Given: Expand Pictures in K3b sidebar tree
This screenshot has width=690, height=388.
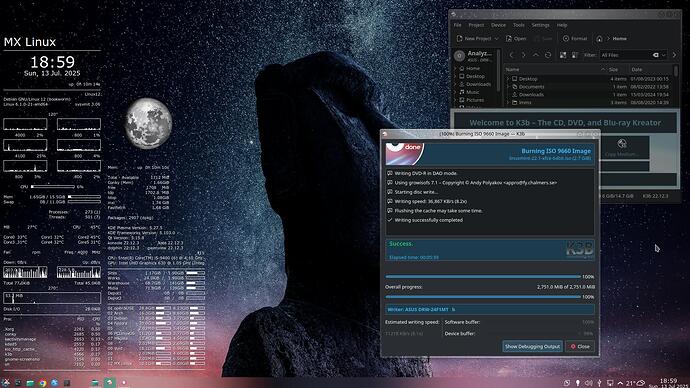Looking at the screenshot, I should pos(456,100).
